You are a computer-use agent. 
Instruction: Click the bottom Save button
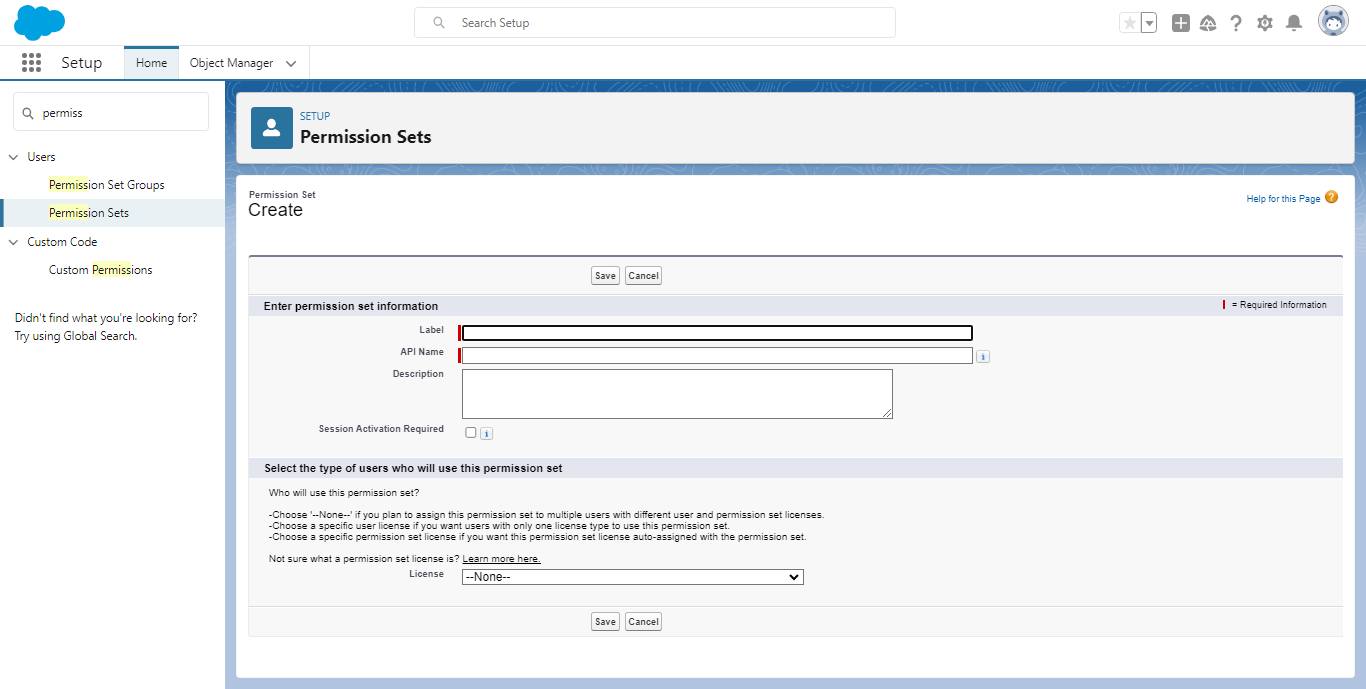(x=605, y=622)
